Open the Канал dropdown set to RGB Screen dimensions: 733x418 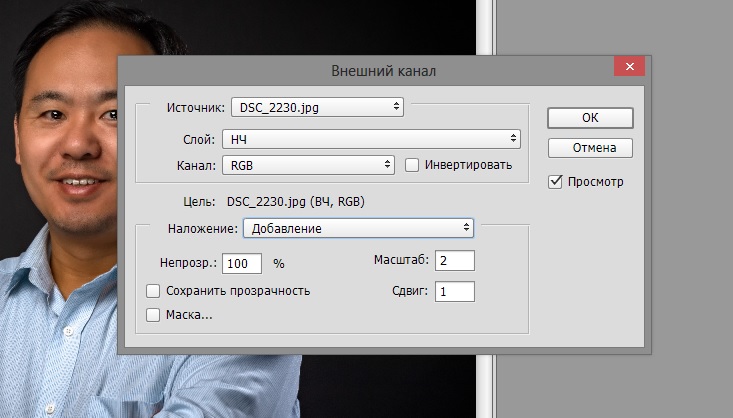308,165
